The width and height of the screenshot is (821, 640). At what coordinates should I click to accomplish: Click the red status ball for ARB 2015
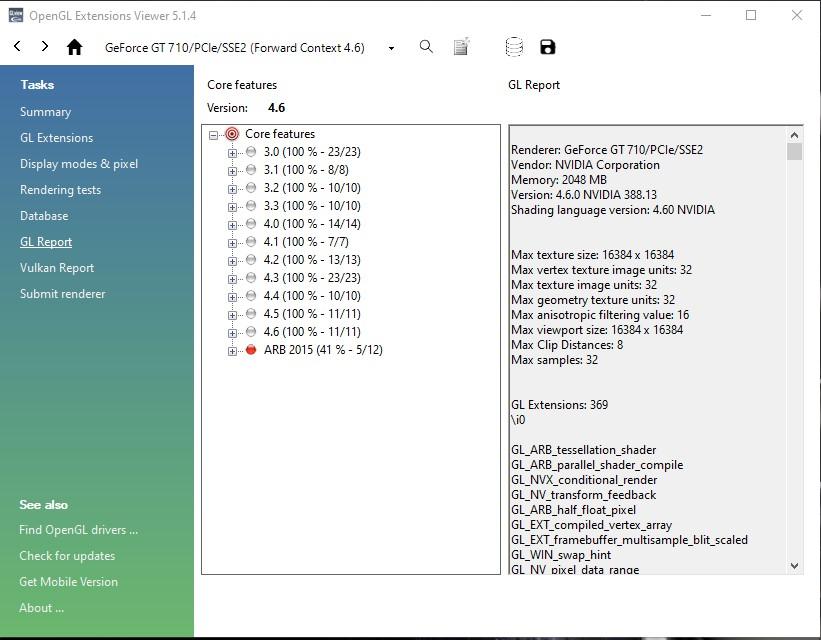pos(251,349)
